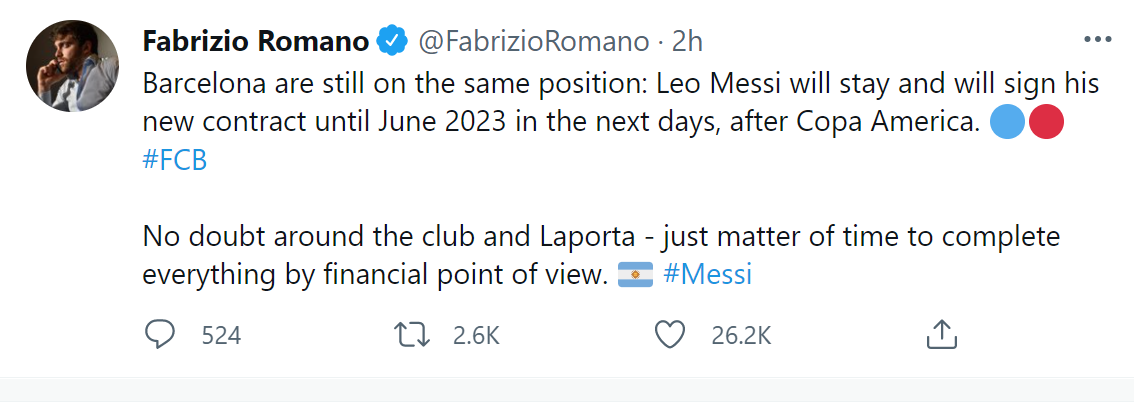Like the tweet with the heart icon

[x=669, y=335]
